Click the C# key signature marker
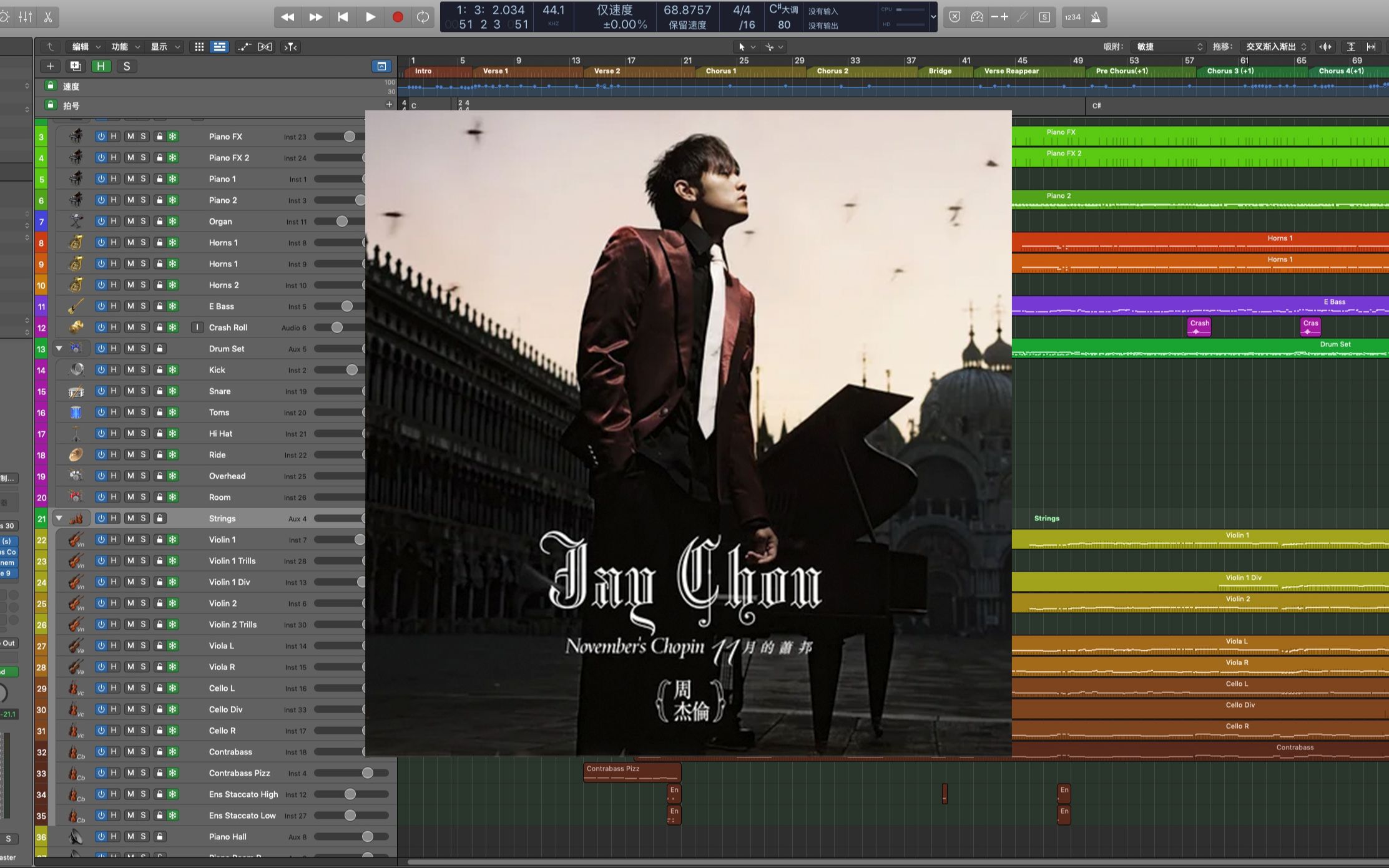 click(x=1097, y=105)
